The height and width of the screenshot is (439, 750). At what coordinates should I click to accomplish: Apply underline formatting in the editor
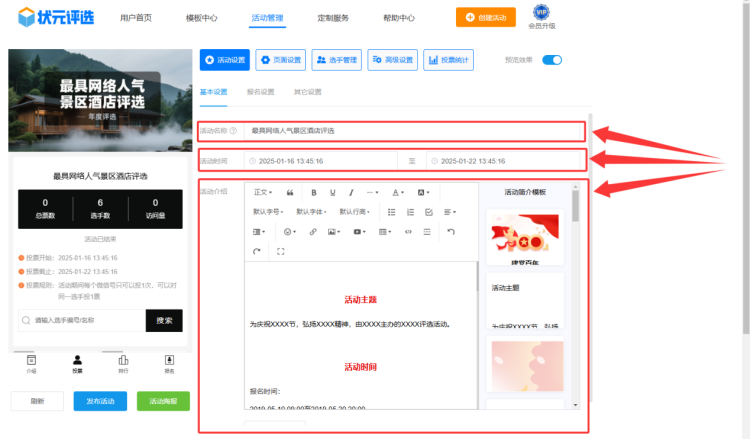[x=333, y=192]
